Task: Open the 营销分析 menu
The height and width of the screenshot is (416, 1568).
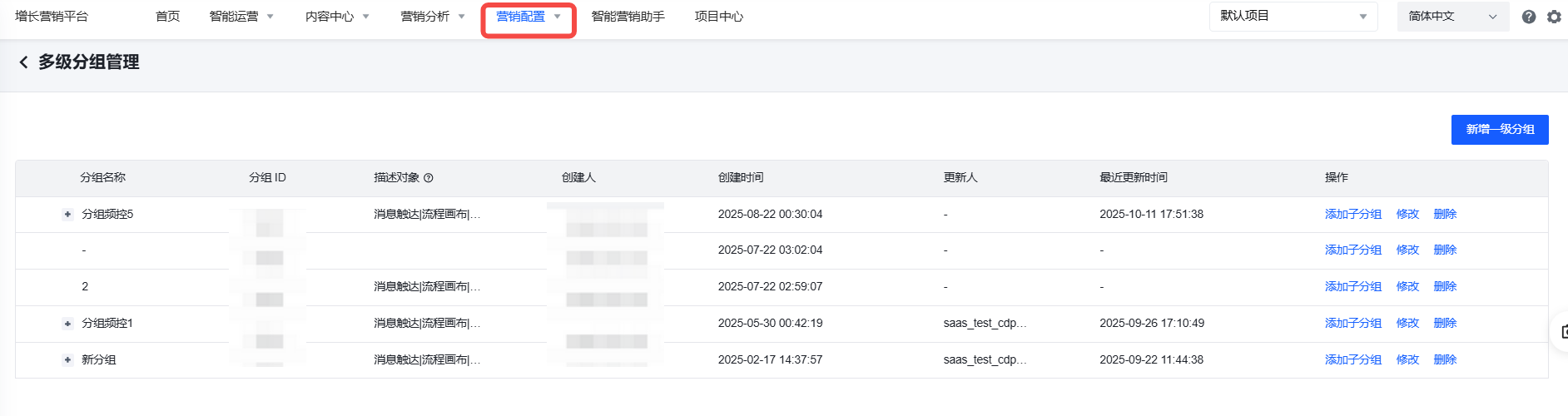Action: click(x=433, y=17)
